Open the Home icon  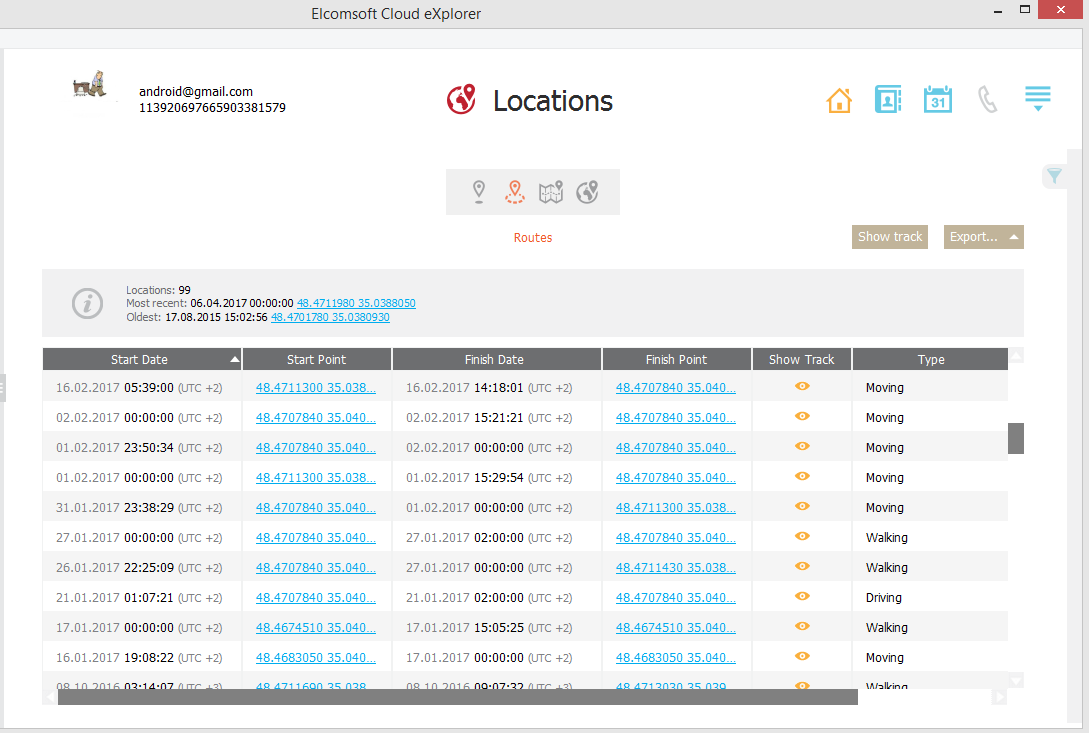click(x=839, y=100)
